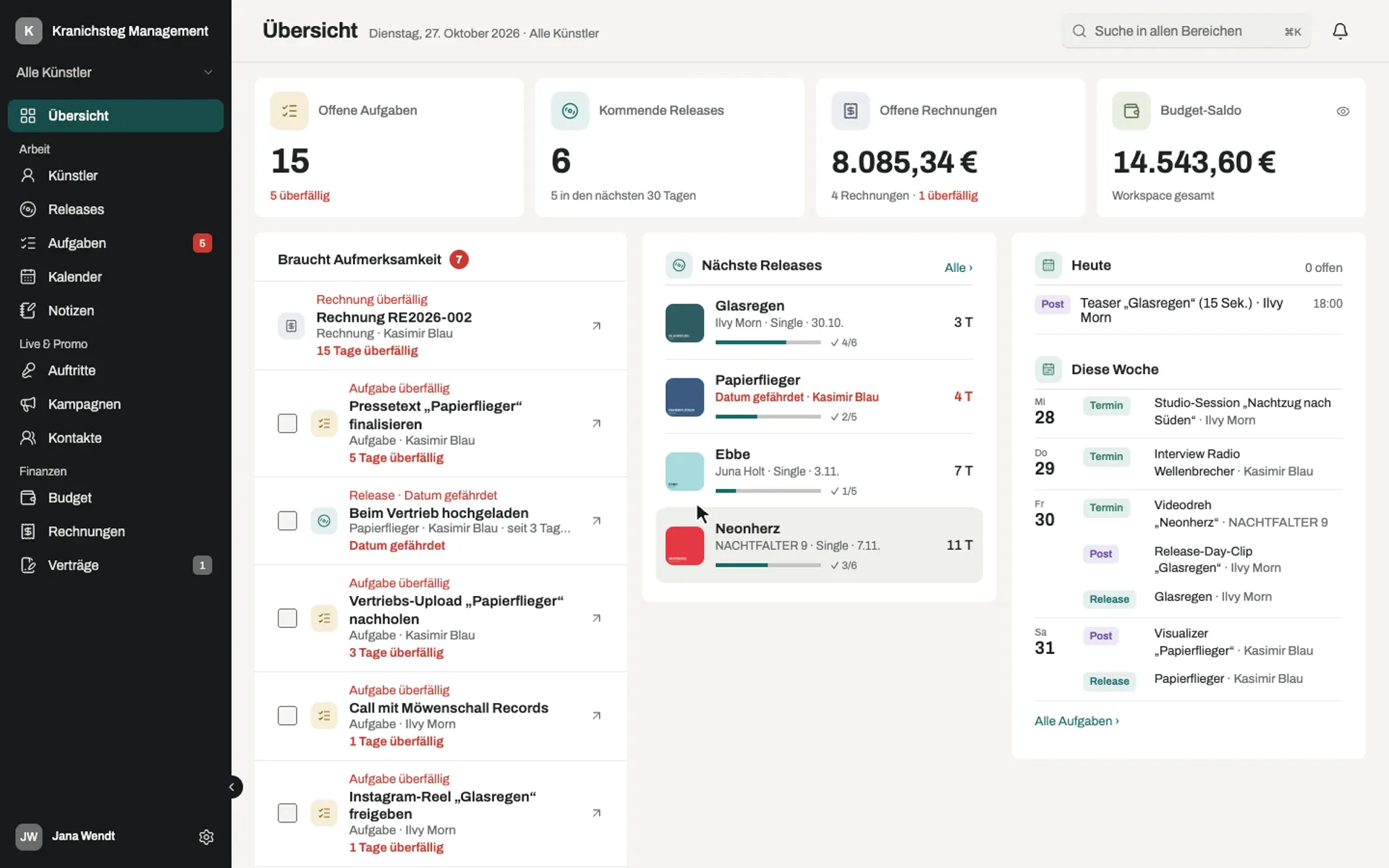Open arrow icon for Vertriebs-Upload Papierflieger nachholen
This screenshot has height=868, width=1389.
pos(596,618)
